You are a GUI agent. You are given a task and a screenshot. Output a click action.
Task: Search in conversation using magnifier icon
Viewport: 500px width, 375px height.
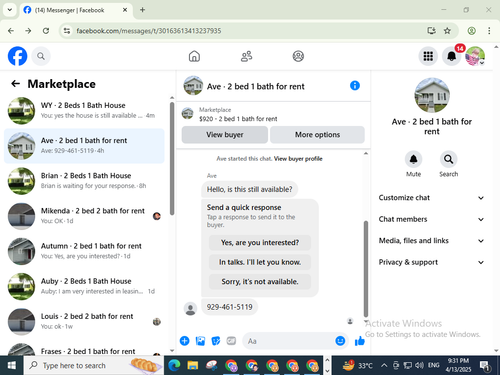point(449,159)
